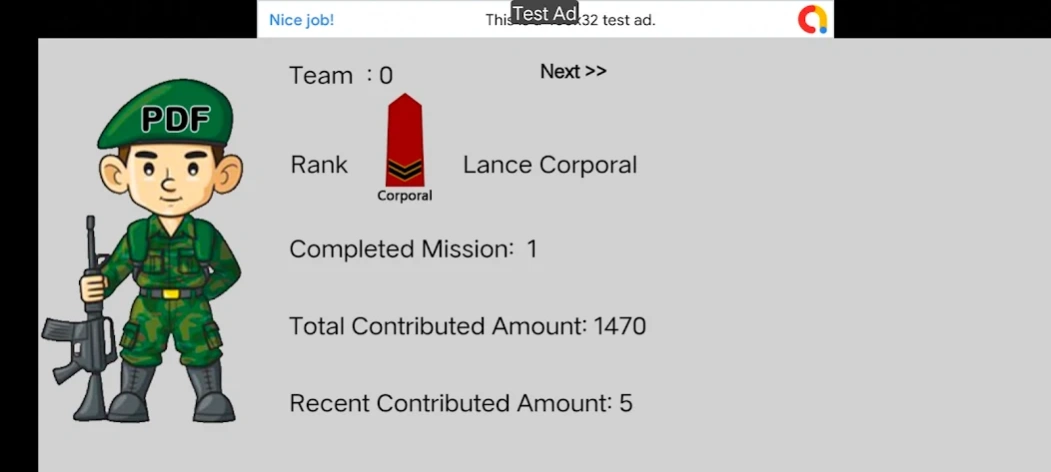Select the Lance Corporal rank title
1051x472 pixels.
point(550,165)
